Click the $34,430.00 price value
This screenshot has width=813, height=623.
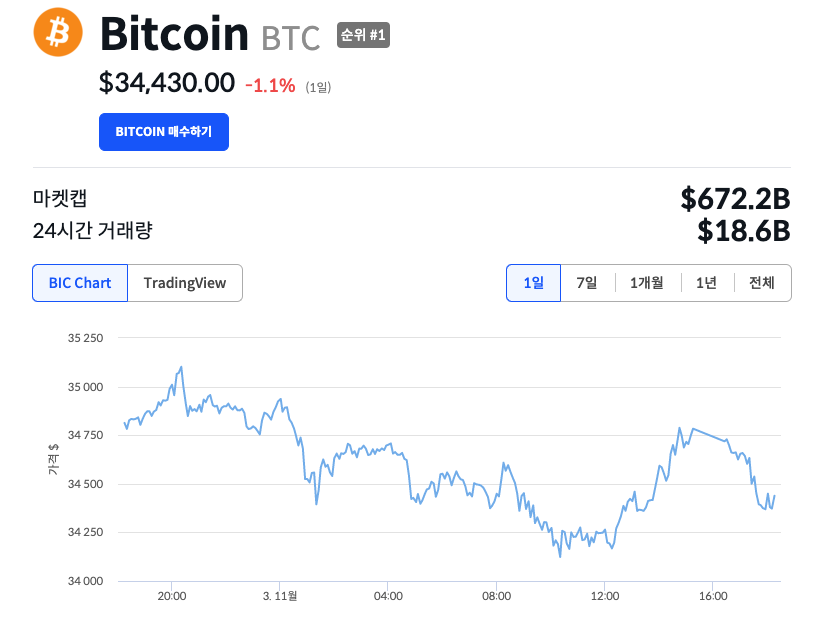(x=166, y=83)
